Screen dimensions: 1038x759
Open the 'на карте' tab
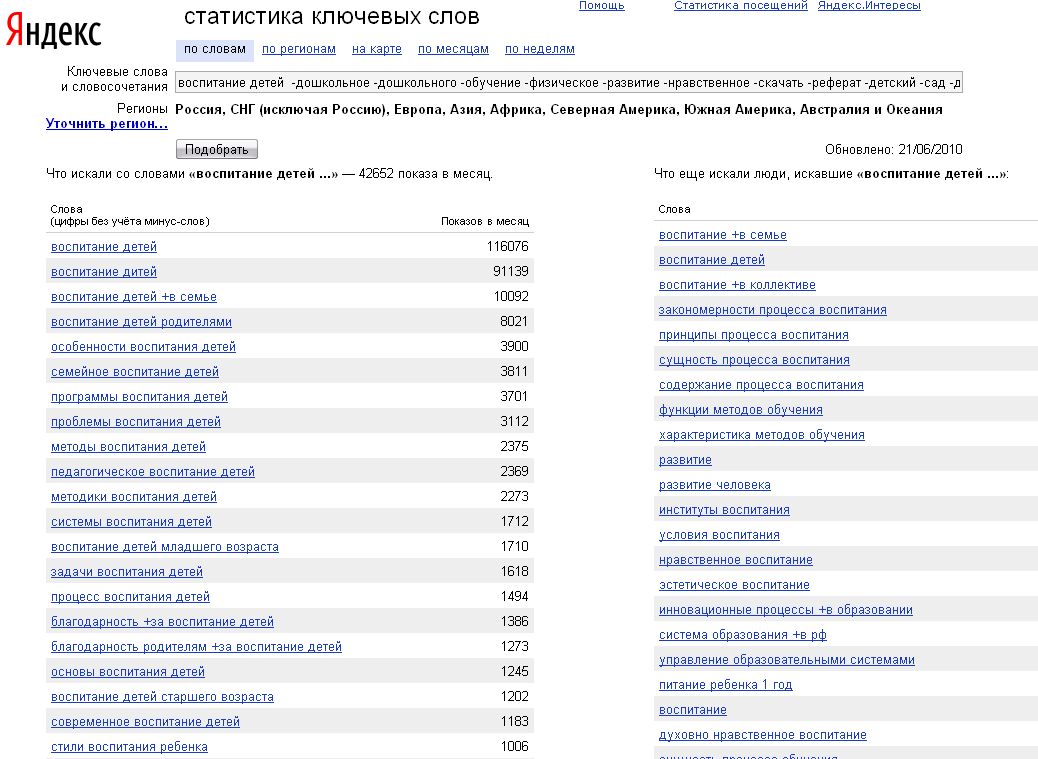click(376, 49)
